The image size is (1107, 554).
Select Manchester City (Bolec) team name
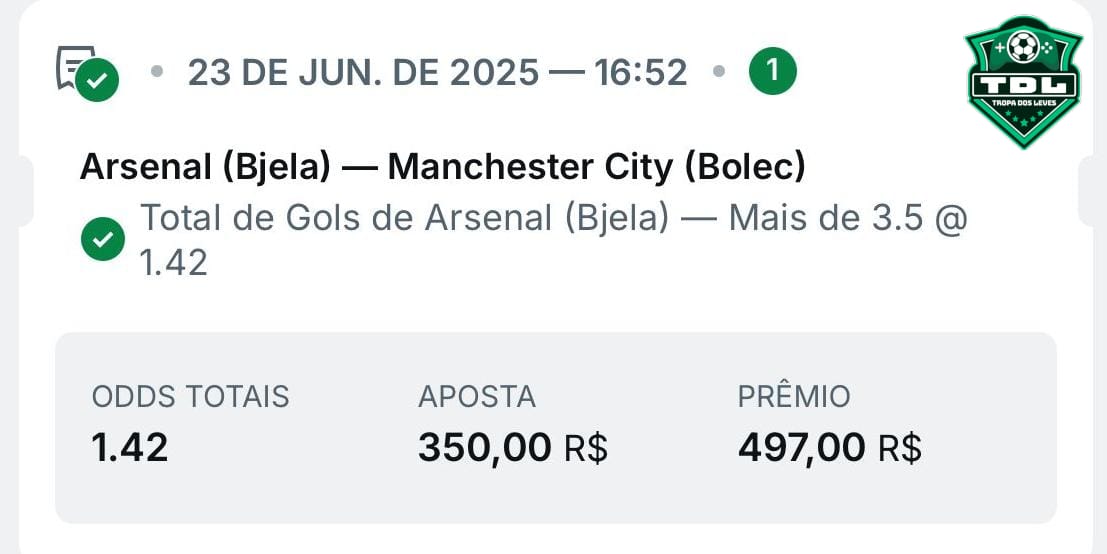point(597,168)
